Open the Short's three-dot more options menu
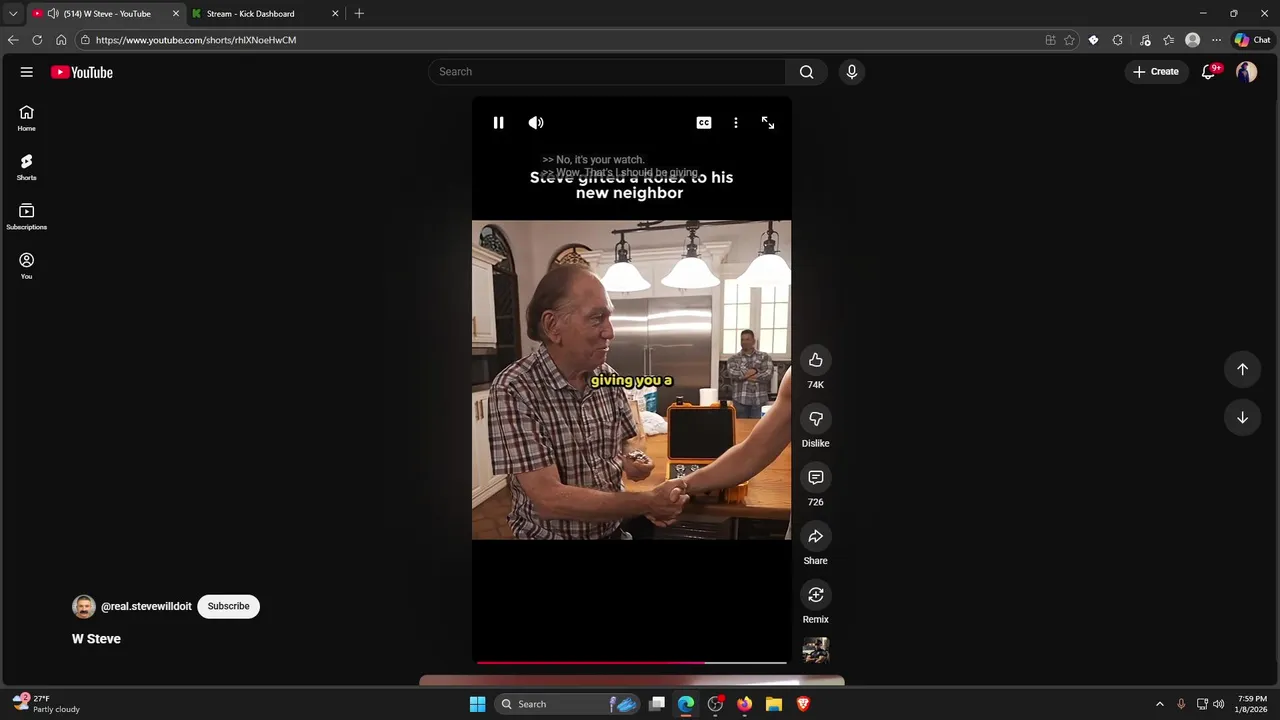Viewport: 1280px width, 720px height. point(736,123)
